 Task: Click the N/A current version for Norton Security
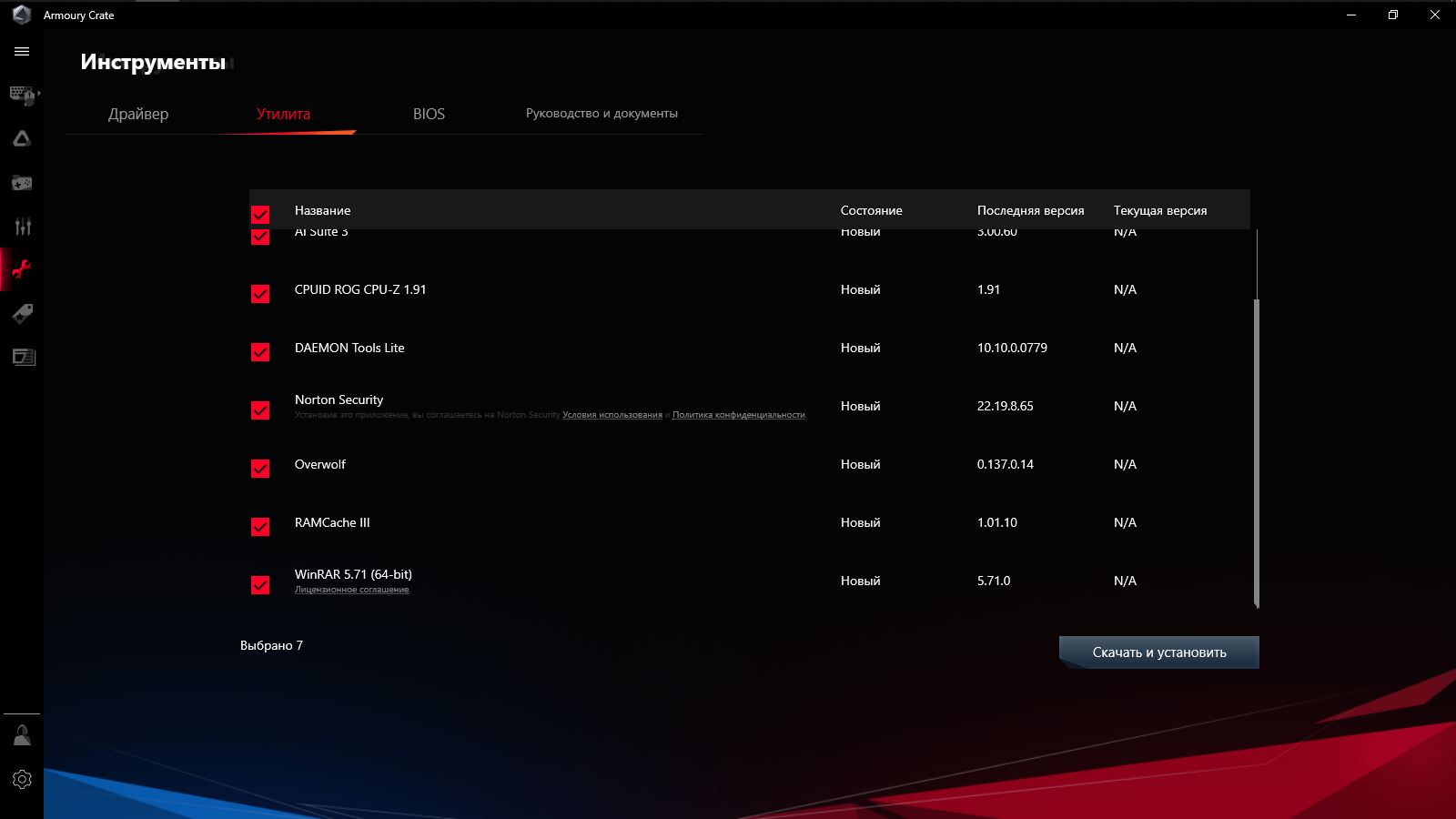[x=1125, y=406]
